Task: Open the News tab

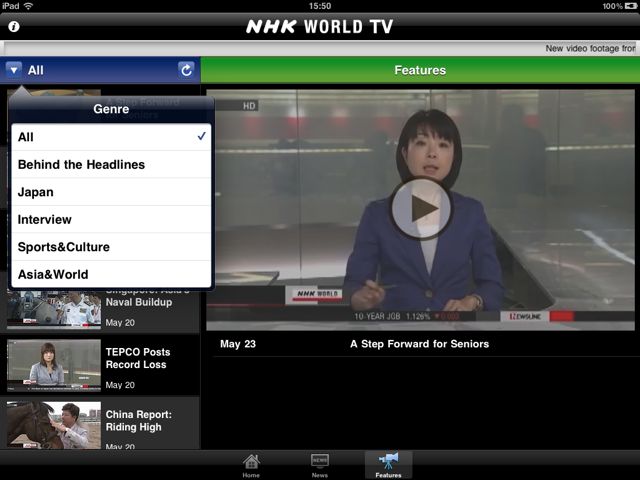Action: pyautogui.click(x=320, y=466)
